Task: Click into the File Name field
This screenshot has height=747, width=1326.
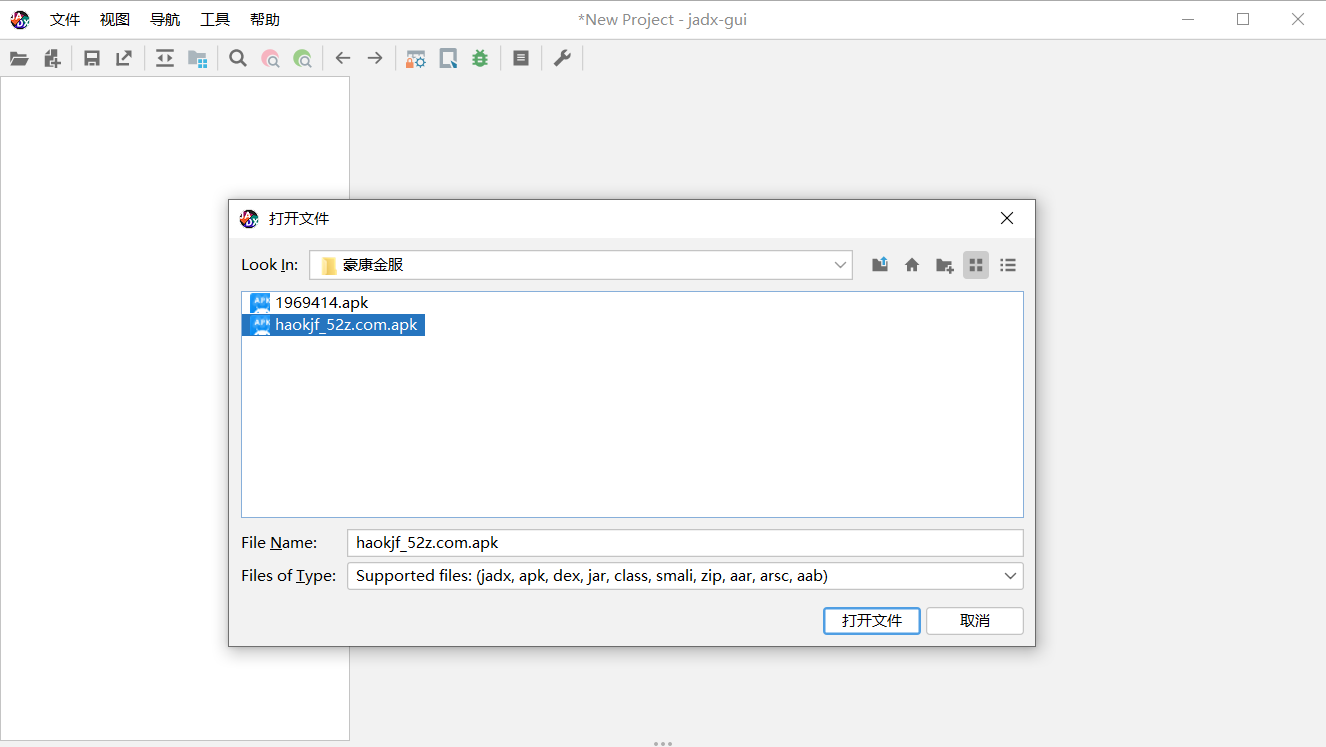Action: click(x=685, y=543)
